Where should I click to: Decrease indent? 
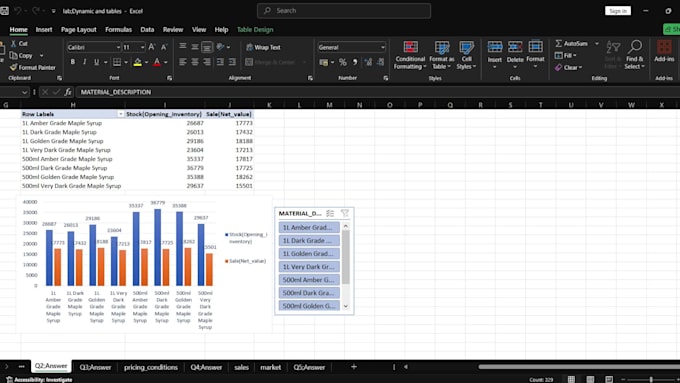pos(220,62)
